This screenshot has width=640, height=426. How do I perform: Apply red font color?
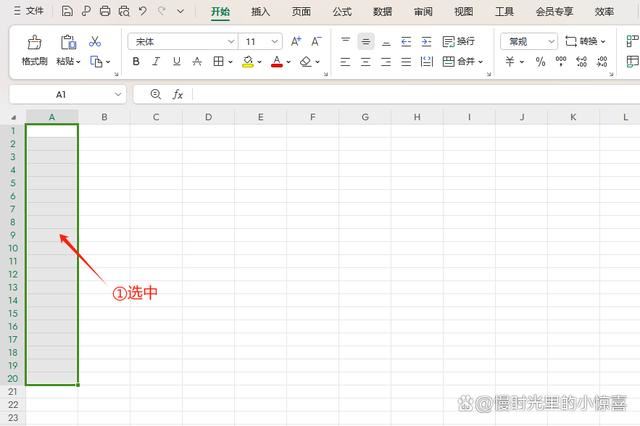(277, 62)
